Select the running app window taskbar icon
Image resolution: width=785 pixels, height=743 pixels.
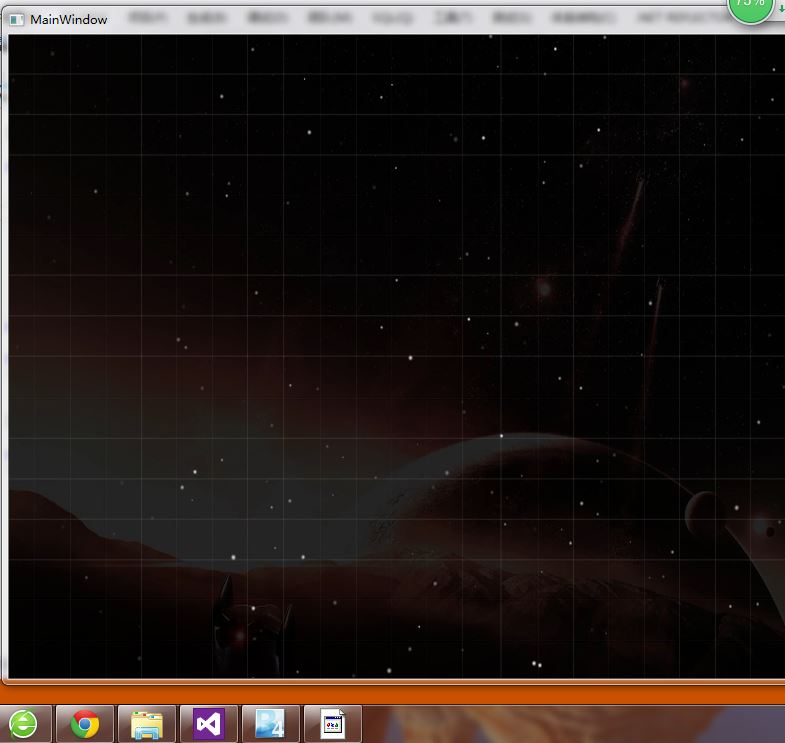click(332, 724)
